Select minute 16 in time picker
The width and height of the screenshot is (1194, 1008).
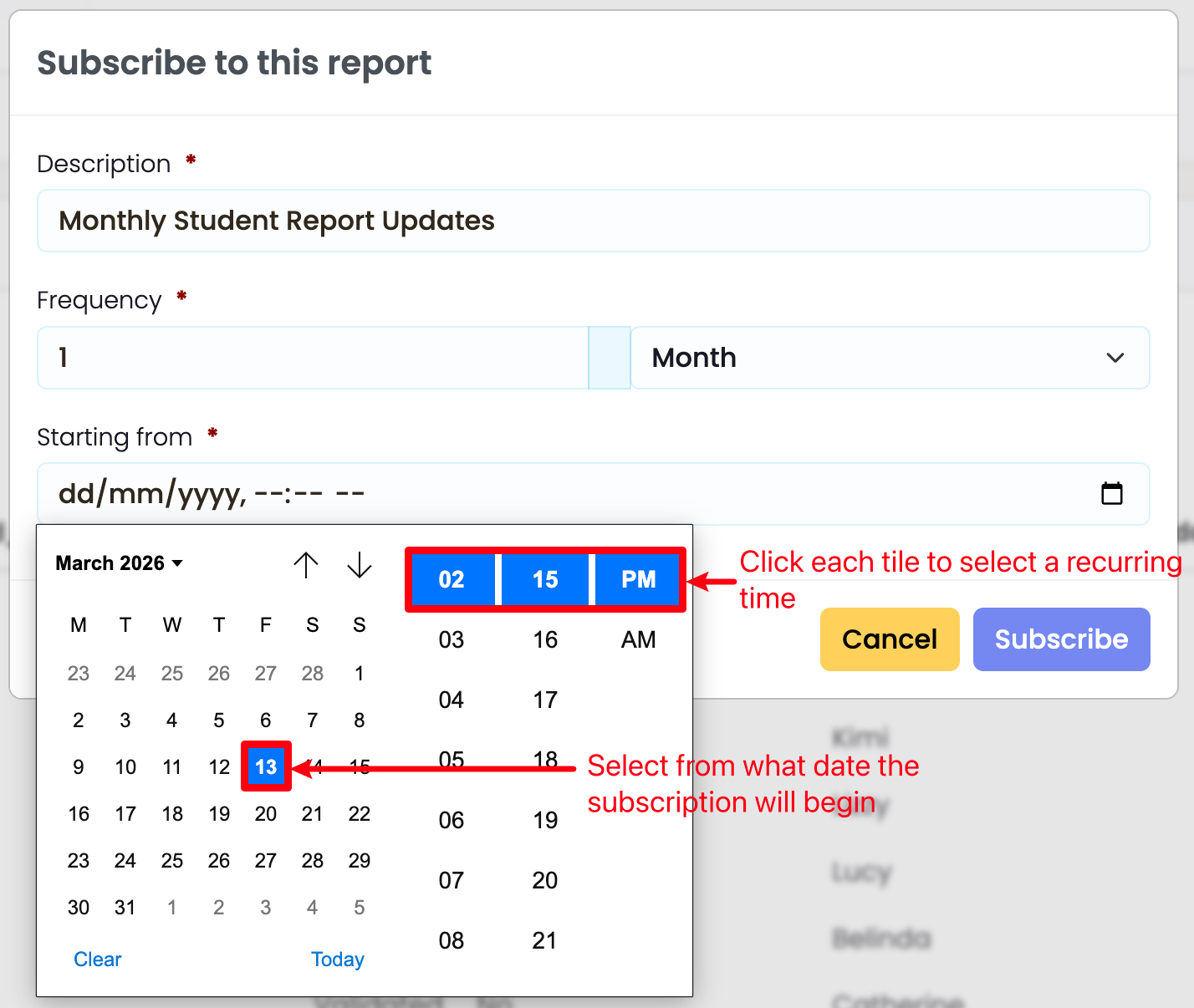pyautogui.click(x=545, y=640)
